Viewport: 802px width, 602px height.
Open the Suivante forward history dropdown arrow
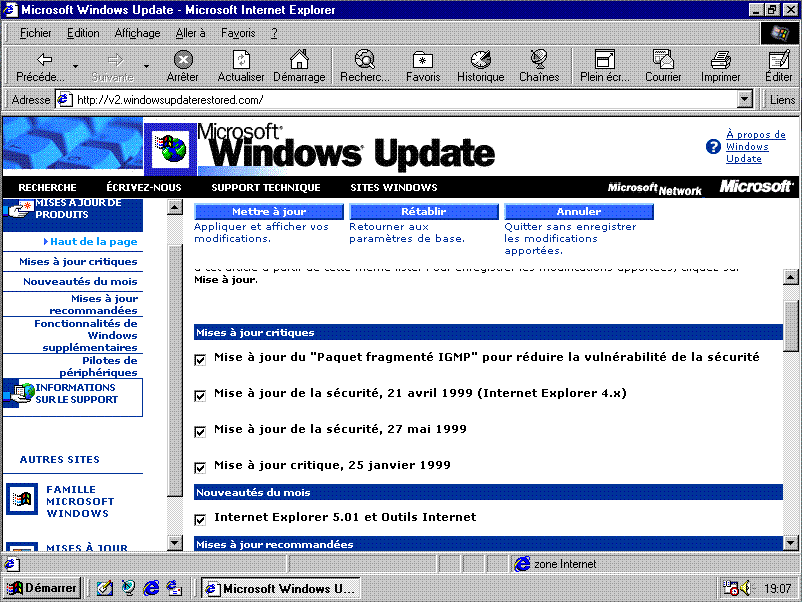coord(146,66)
